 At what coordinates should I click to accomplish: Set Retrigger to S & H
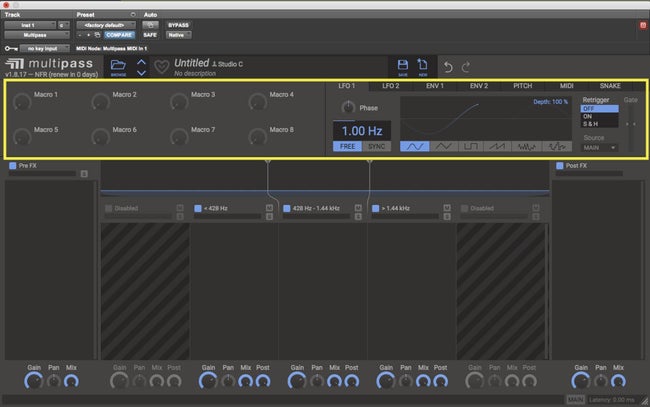pyautogui.click(x=599, y=124)
